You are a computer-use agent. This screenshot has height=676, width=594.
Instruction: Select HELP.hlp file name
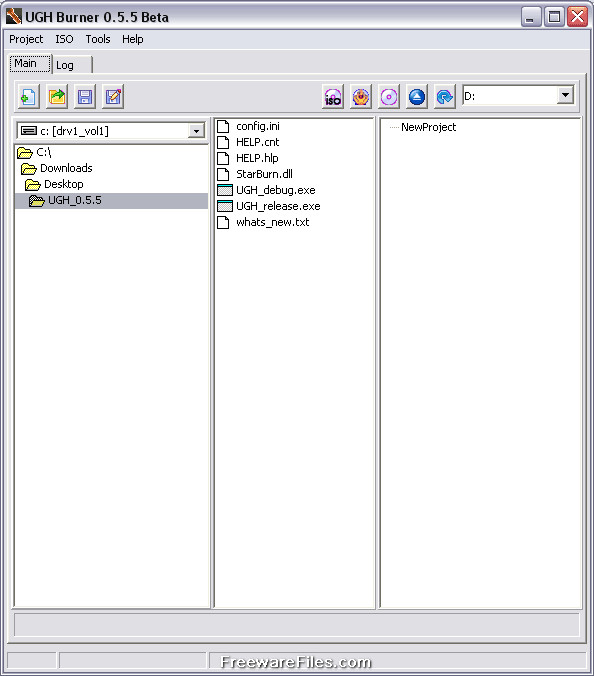tap(257, 158)
